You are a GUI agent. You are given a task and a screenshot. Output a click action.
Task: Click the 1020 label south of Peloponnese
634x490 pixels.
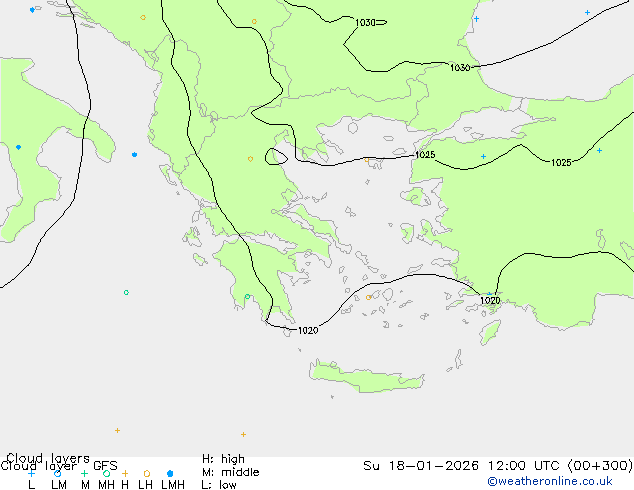click(308, 330)
